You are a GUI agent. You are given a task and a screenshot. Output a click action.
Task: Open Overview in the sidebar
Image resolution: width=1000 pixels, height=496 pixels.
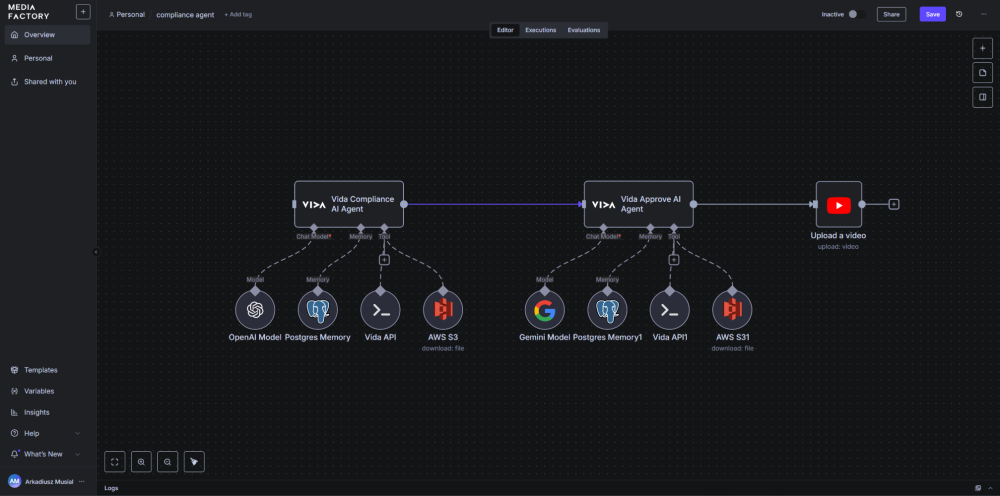coord(47,35)
